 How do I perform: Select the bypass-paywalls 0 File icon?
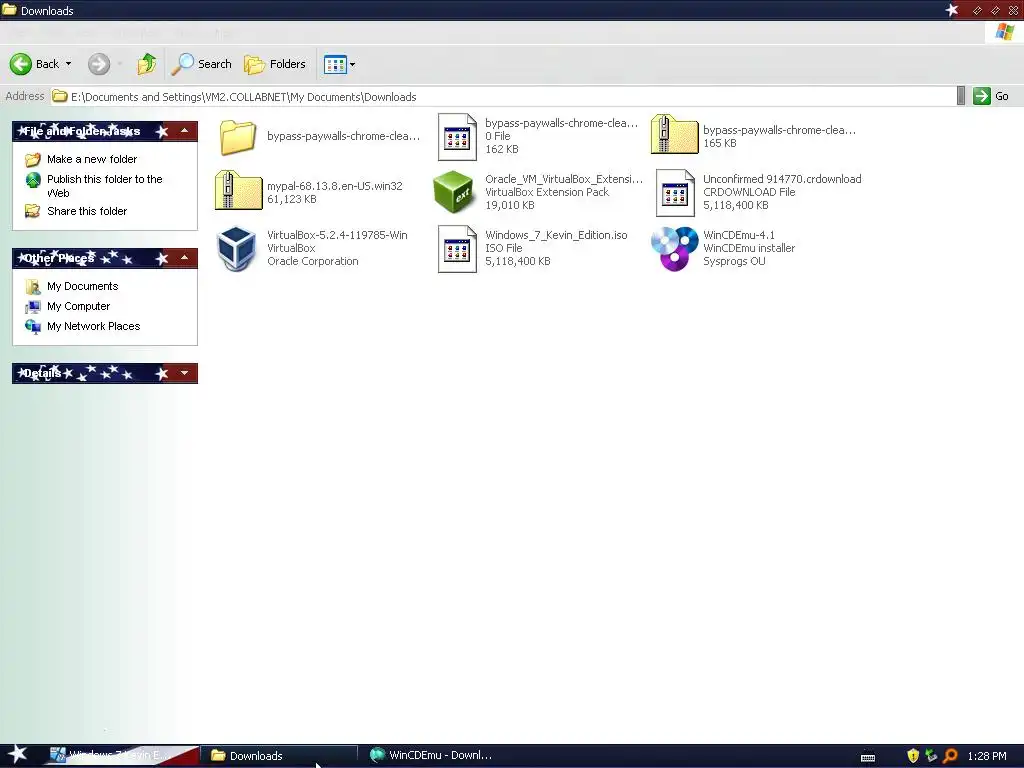pyautogui.click(x=457, y=136)
